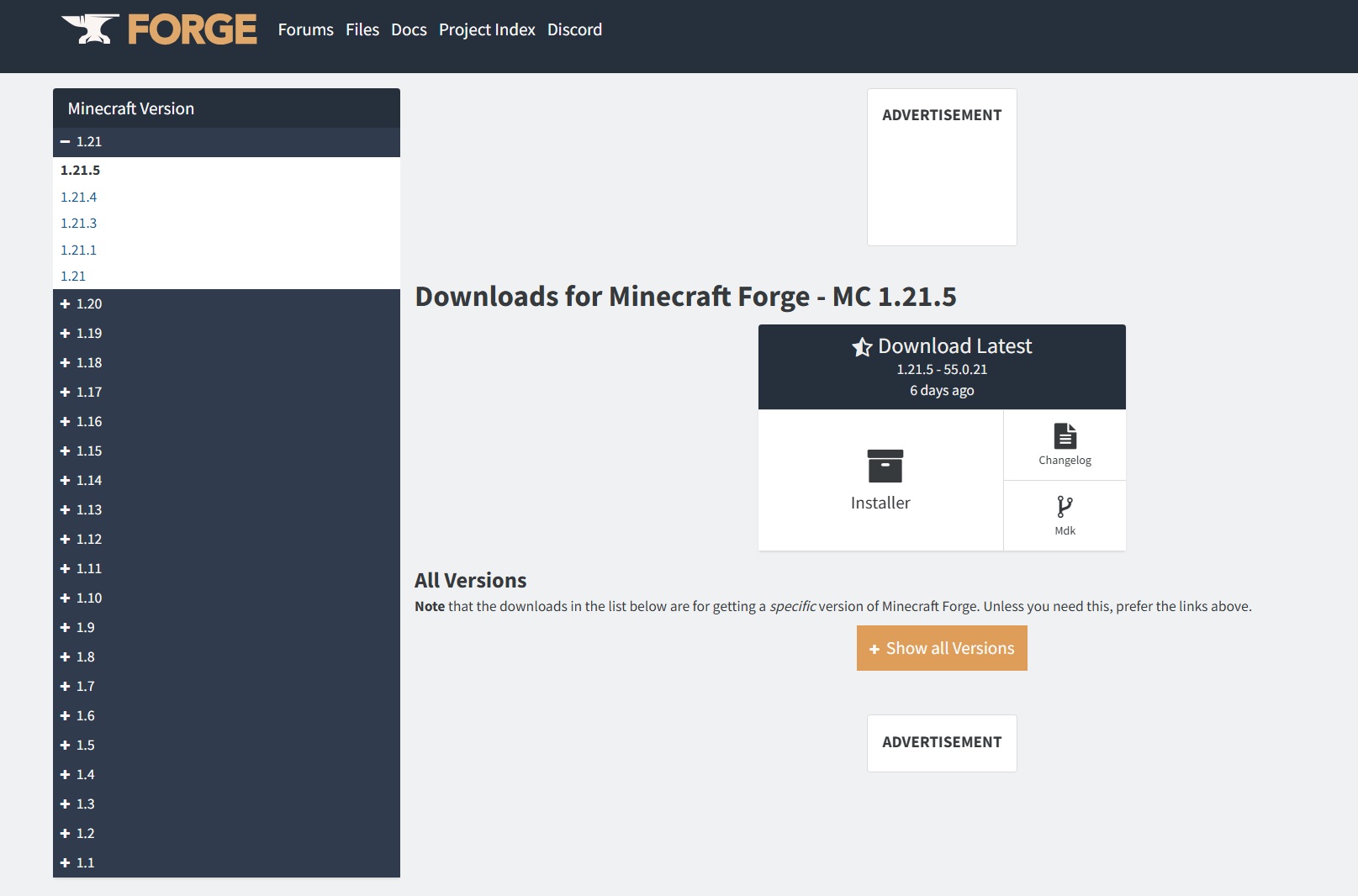The image size is (1358, 896).
Task: Expand the 1.1 version group
Action: [x=226, y=862]
